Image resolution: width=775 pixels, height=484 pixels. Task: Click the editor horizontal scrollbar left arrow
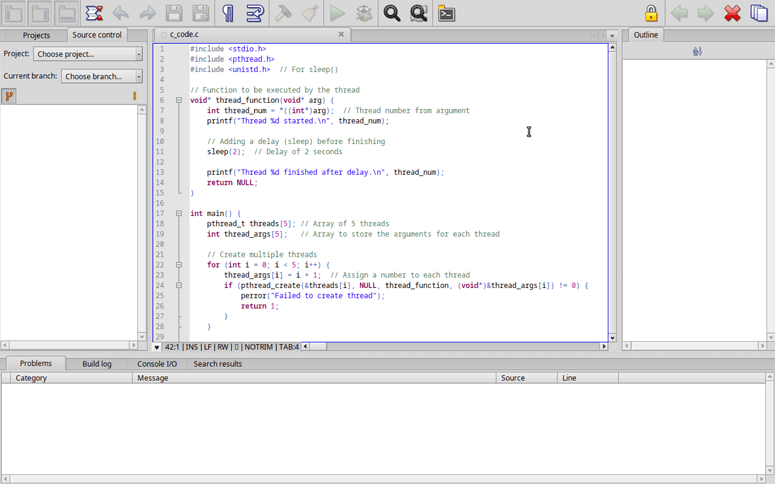click(305, 347)
